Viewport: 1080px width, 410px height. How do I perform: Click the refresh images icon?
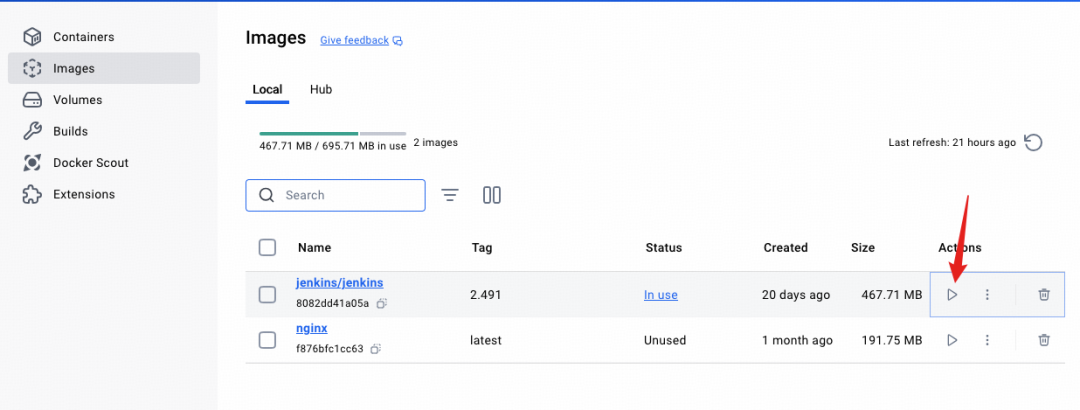(x=1033, y=143)
